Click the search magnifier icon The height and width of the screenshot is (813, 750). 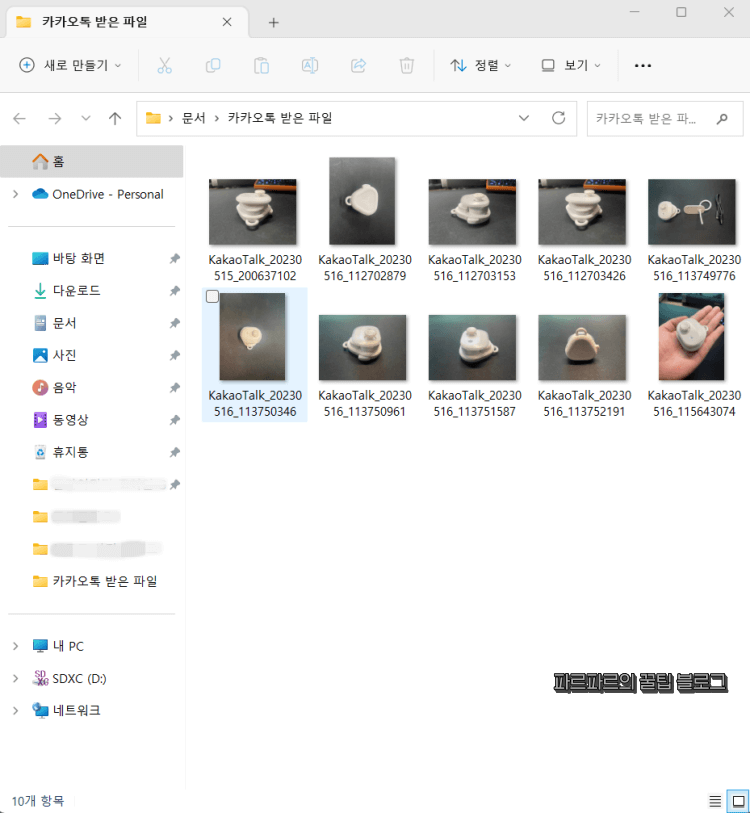722,119
